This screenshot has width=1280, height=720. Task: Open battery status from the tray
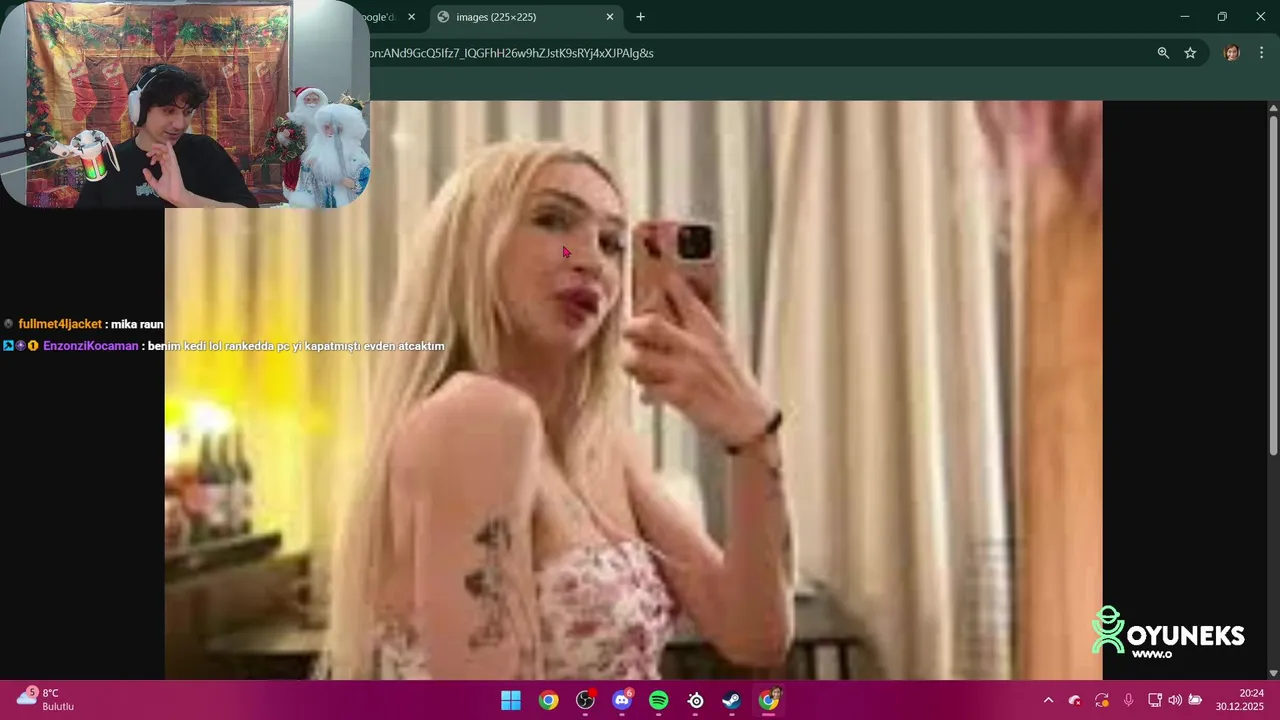click(1195, 700)
